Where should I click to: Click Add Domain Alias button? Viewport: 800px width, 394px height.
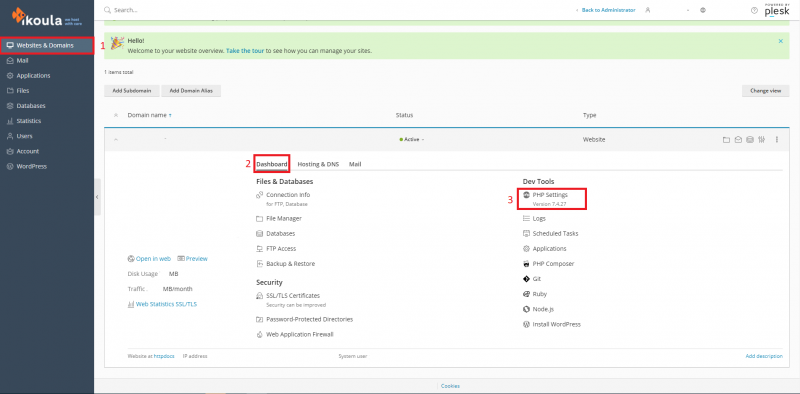click(191, 91)
